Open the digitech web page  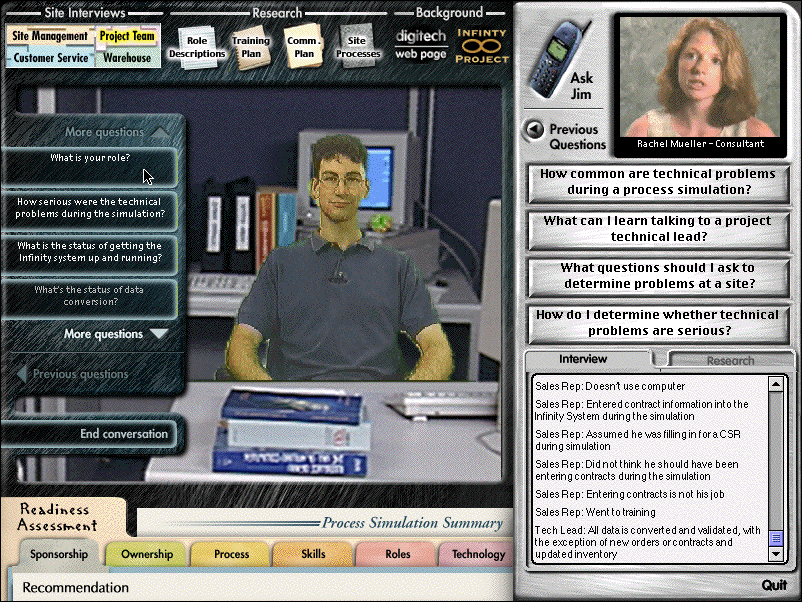420,44
